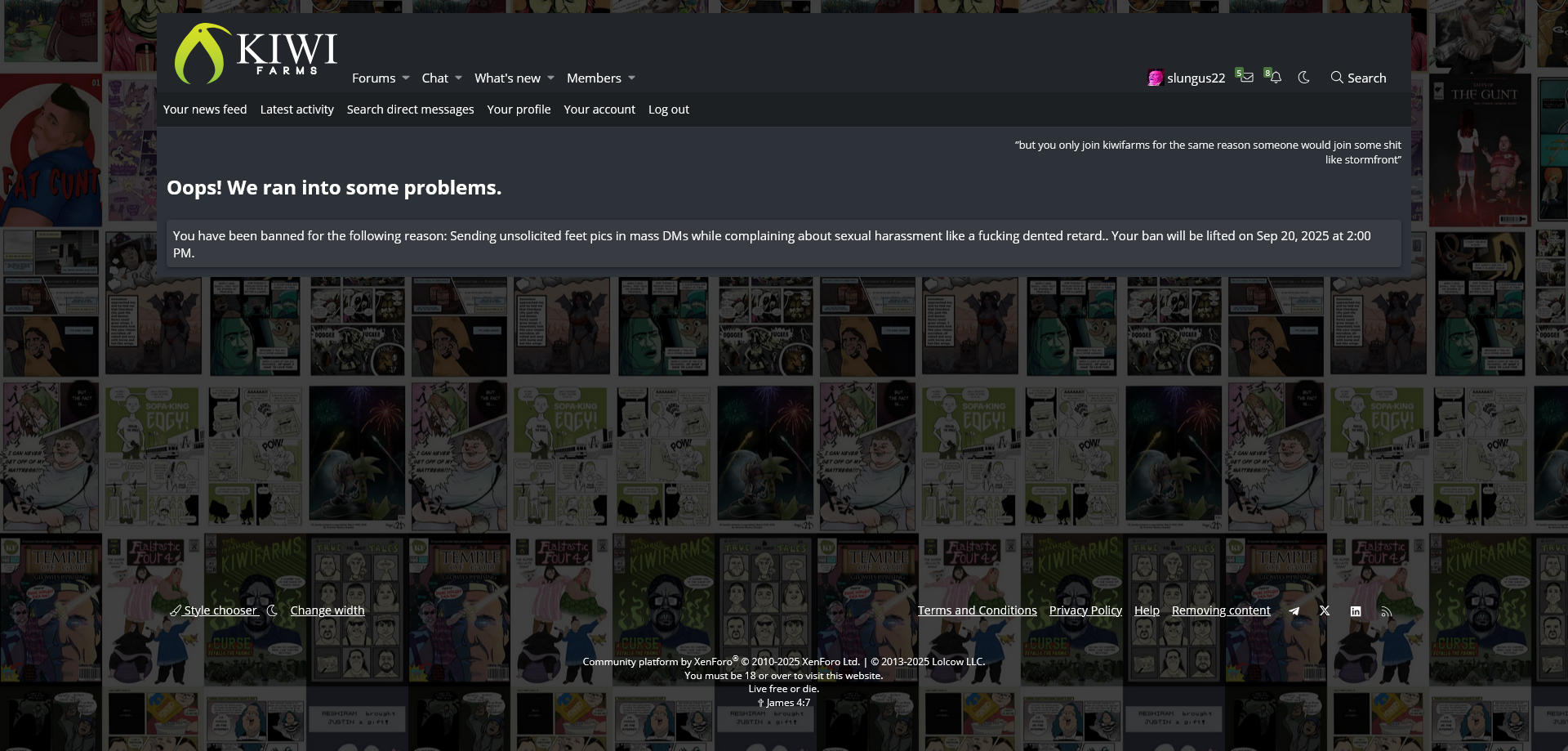Click the slungus22 user avatar
The image size is (1568, 751).
pos(1155,78)
